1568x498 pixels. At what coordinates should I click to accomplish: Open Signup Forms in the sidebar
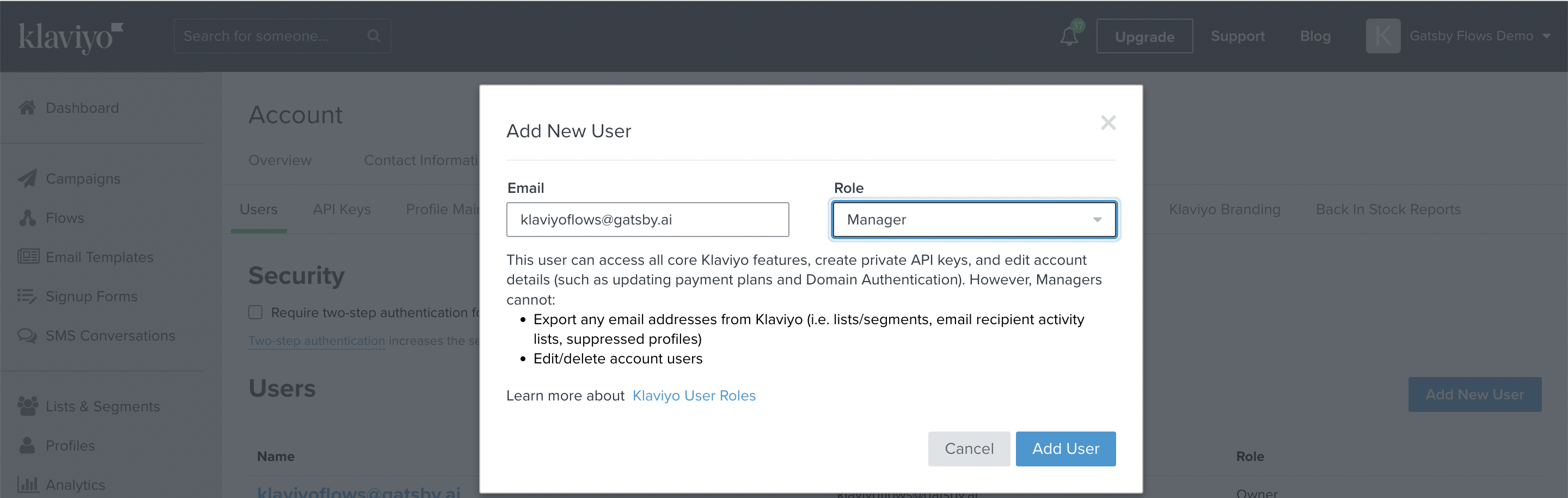pyautogui.click(x=91, y=296)
